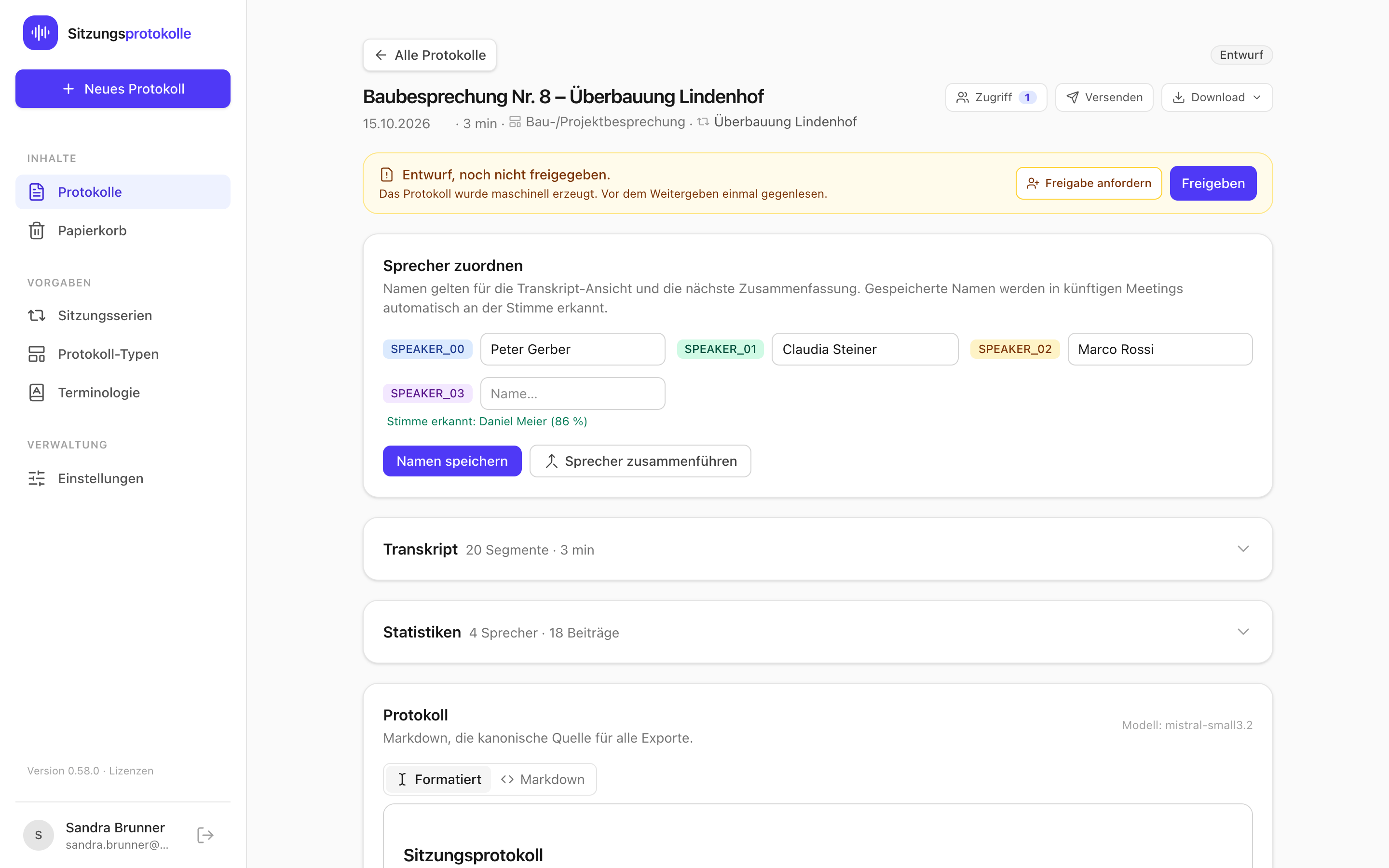
Task: Edit the SPEAKER_01 name field Claudia Steiner
Action: tap(864, 349)
